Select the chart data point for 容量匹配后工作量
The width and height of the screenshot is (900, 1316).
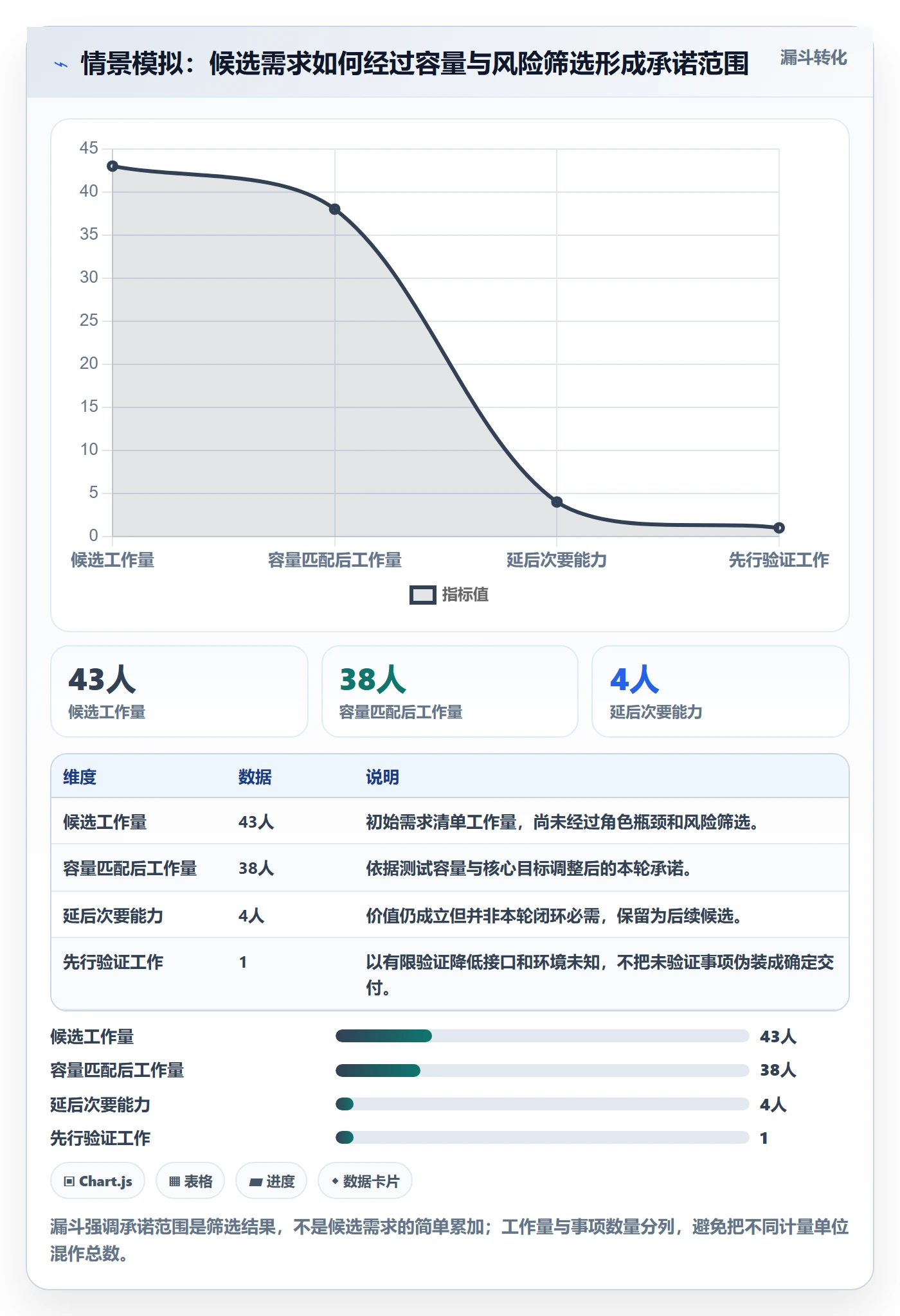[x=335, y=209]
